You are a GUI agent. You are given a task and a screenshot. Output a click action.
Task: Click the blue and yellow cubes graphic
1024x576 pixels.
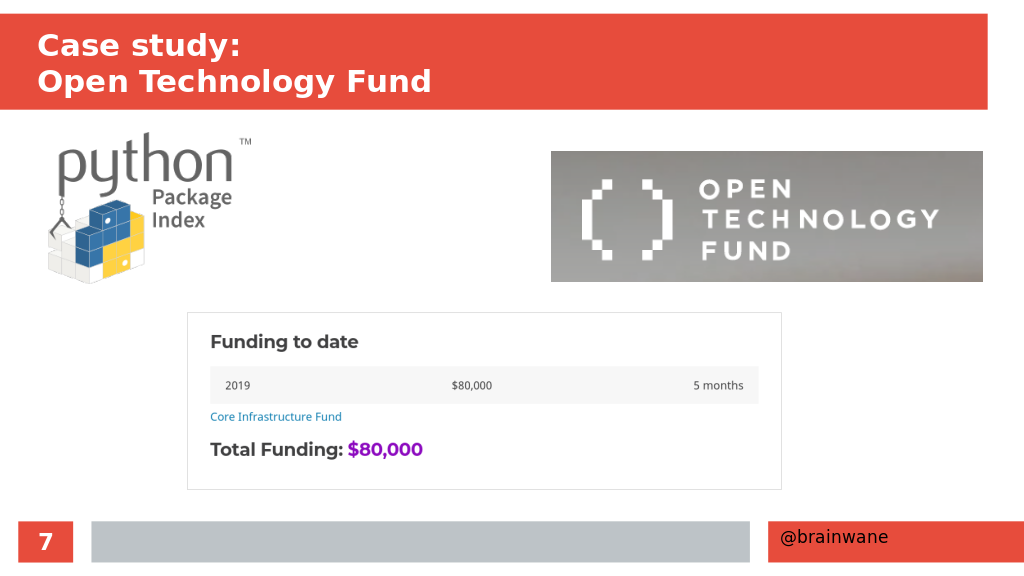click(97, 242)
